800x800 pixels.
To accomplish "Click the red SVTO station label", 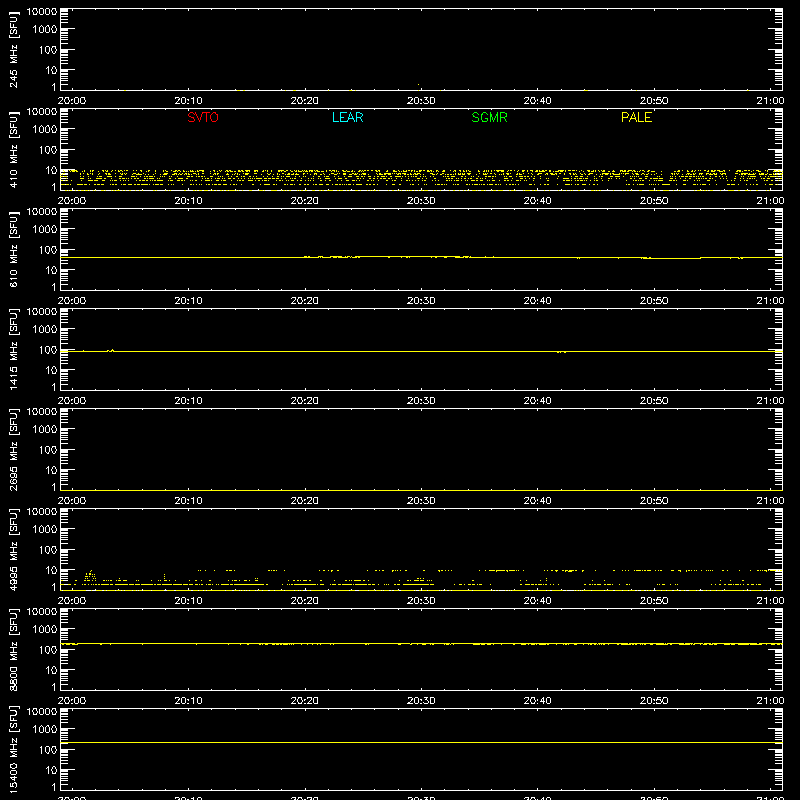I will tap(203, 117).
